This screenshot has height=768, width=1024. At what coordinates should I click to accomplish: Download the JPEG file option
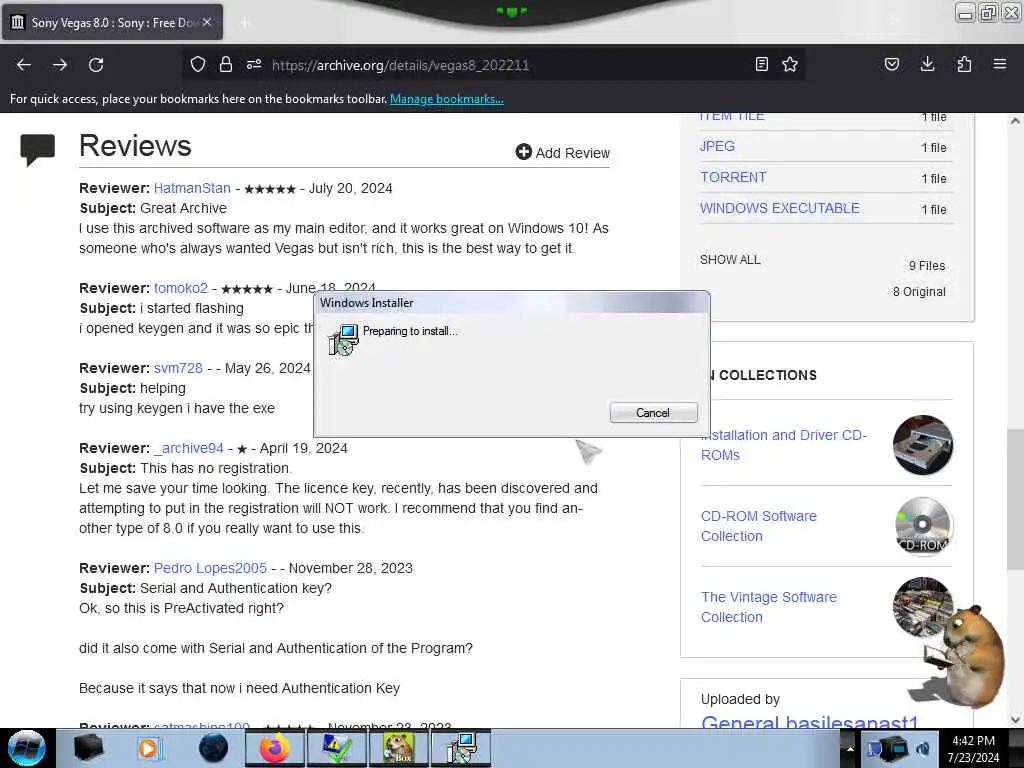click(717, 146)
